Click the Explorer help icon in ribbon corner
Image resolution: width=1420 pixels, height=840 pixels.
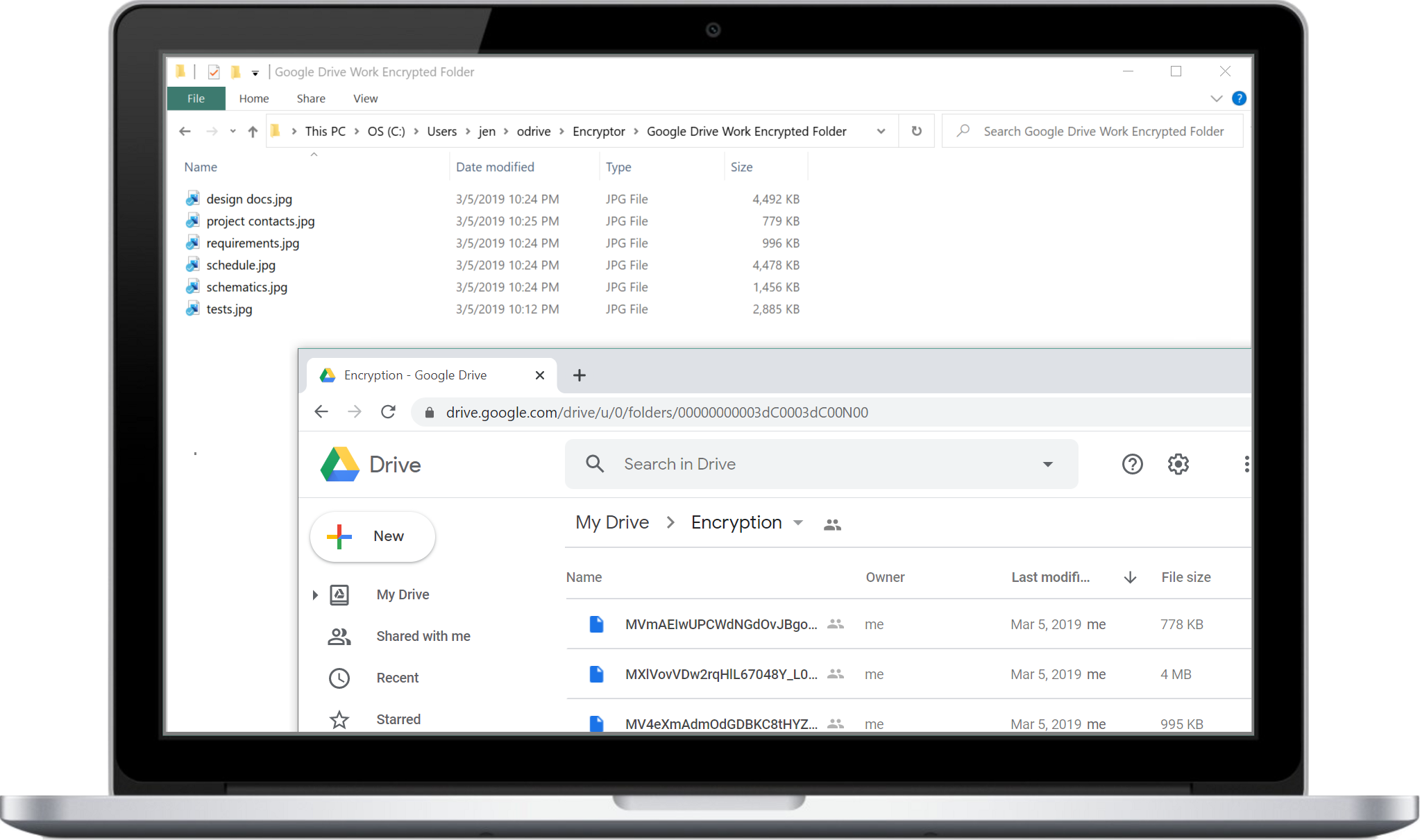1239,98
